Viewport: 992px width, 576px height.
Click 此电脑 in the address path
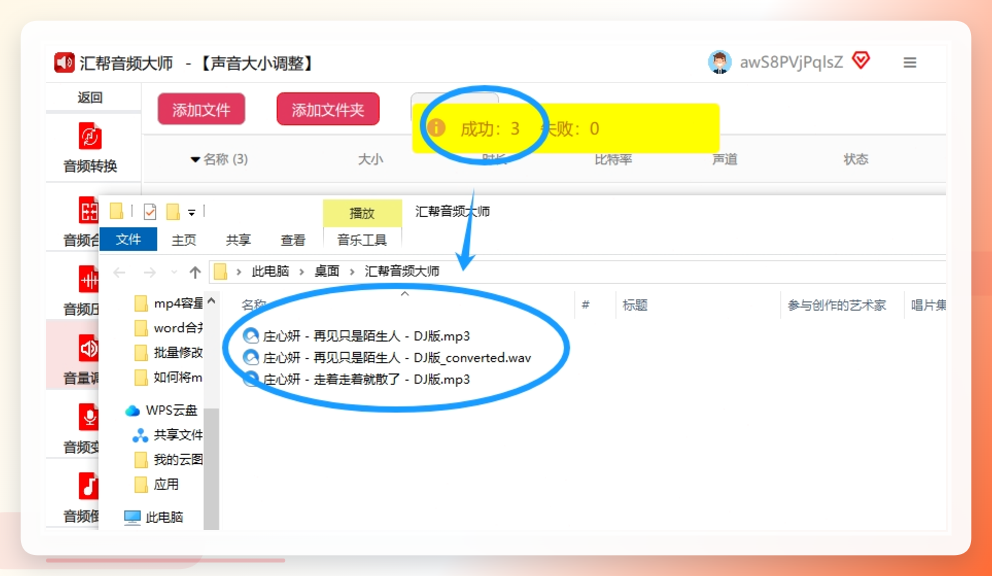(270, 272)
